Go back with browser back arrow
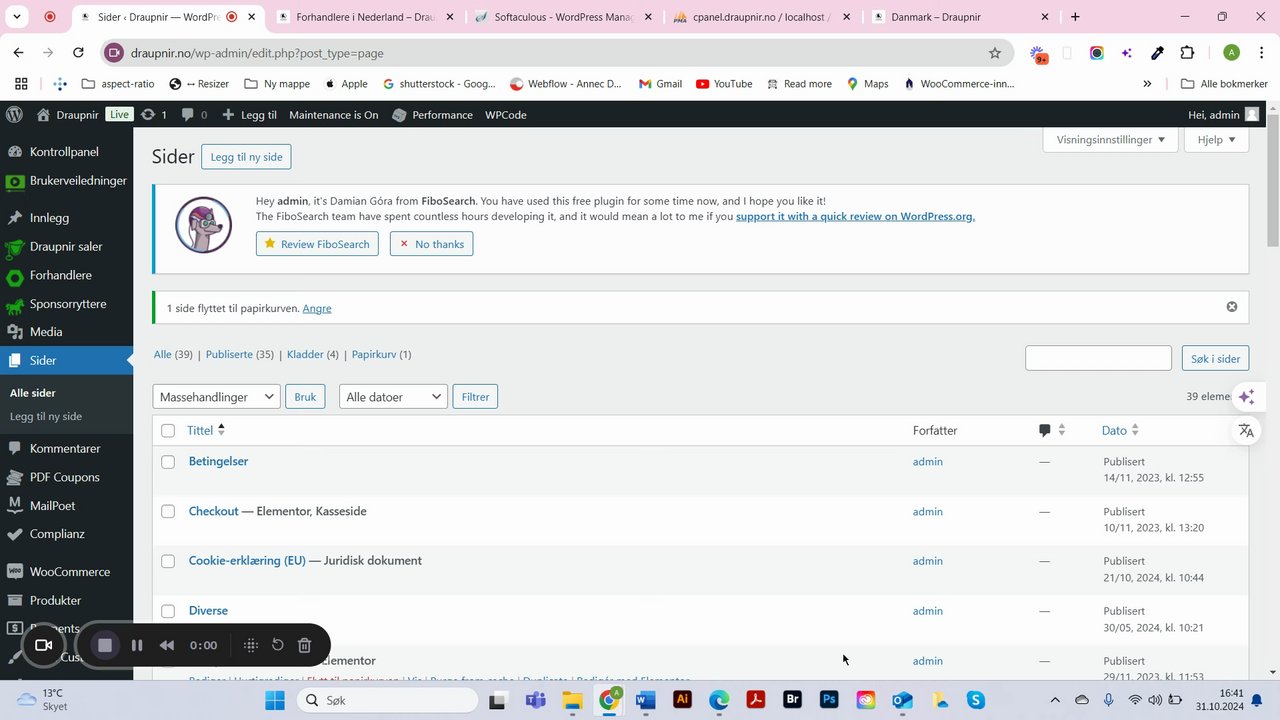Image resolution: width=1280 pixels, height=720 pixels. coord(19,53)
